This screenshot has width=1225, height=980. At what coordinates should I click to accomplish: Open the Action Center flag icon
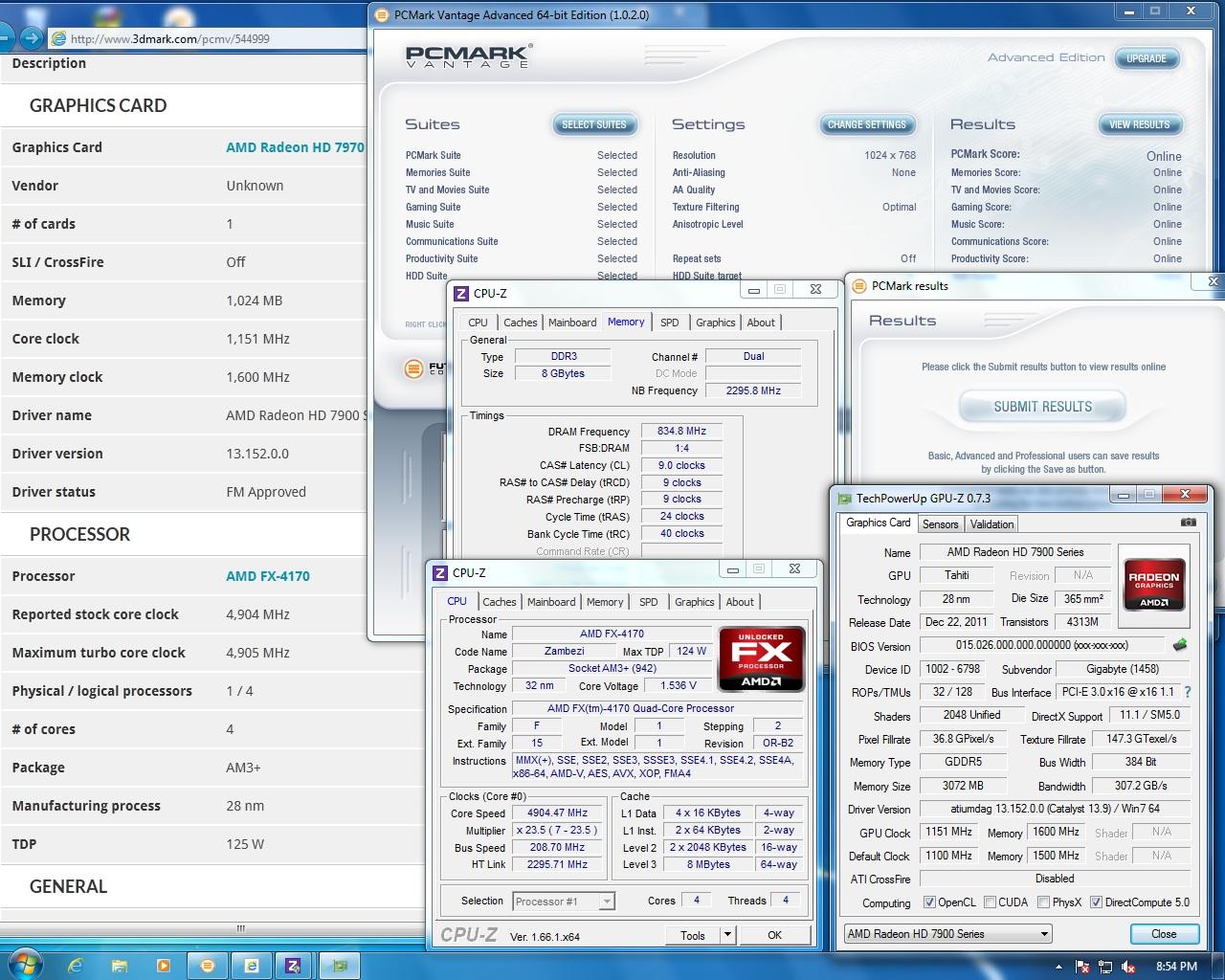point(1082,967)
